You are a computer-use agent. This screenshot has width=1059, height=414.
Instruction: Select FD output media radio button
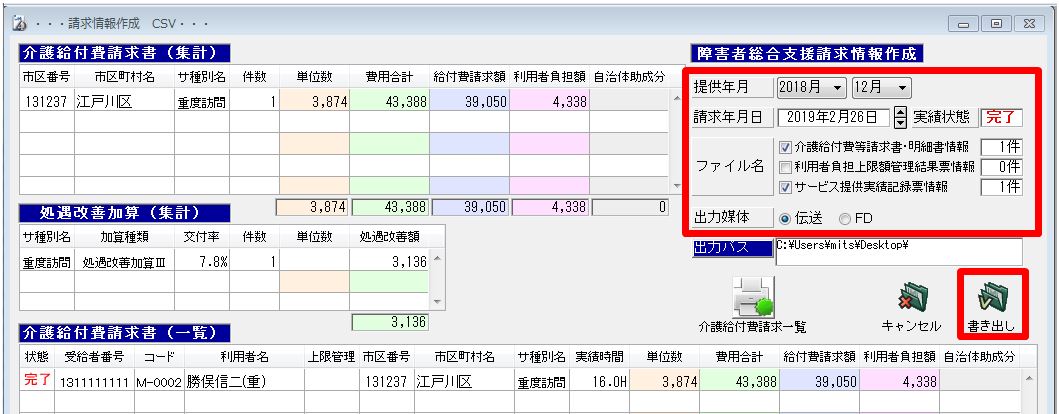tap(846, 217)
